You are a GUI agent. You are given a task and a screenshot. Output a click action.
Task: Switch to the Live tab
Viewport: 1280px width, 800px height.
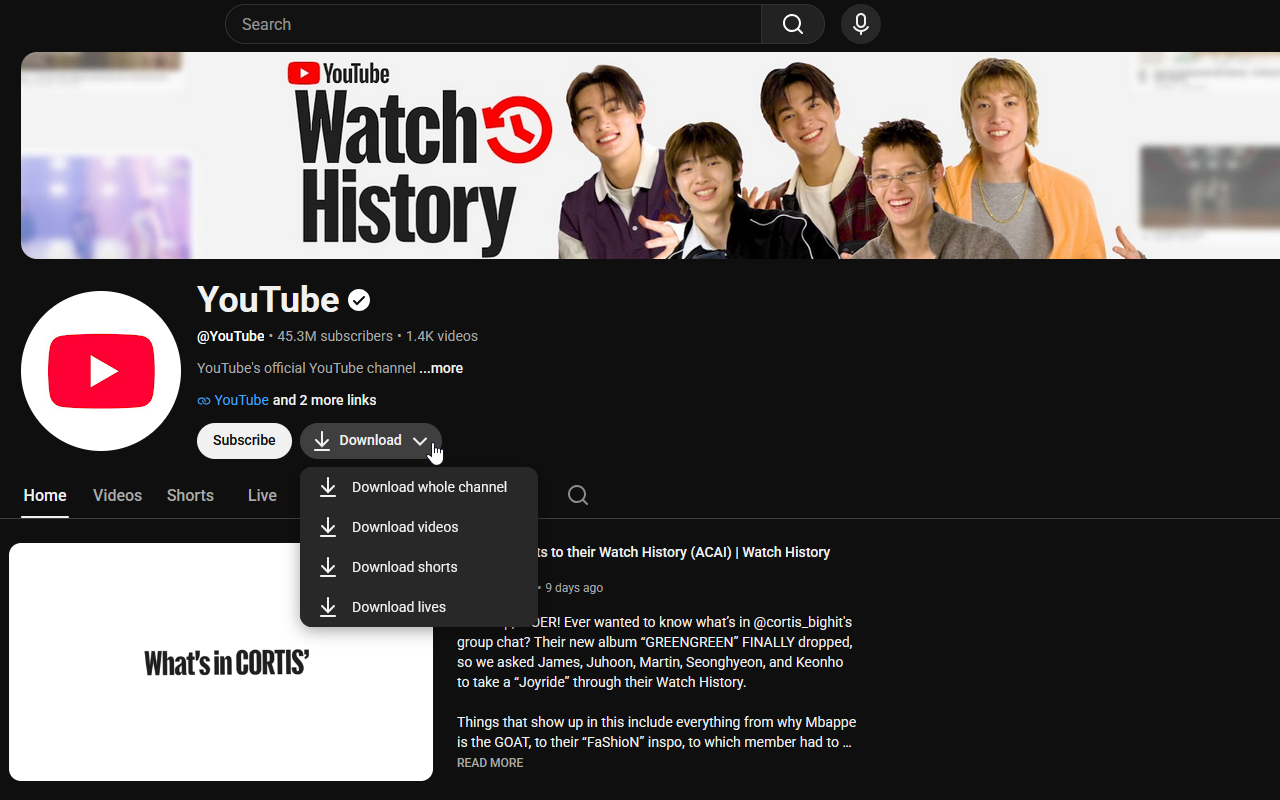click(262, 495)
